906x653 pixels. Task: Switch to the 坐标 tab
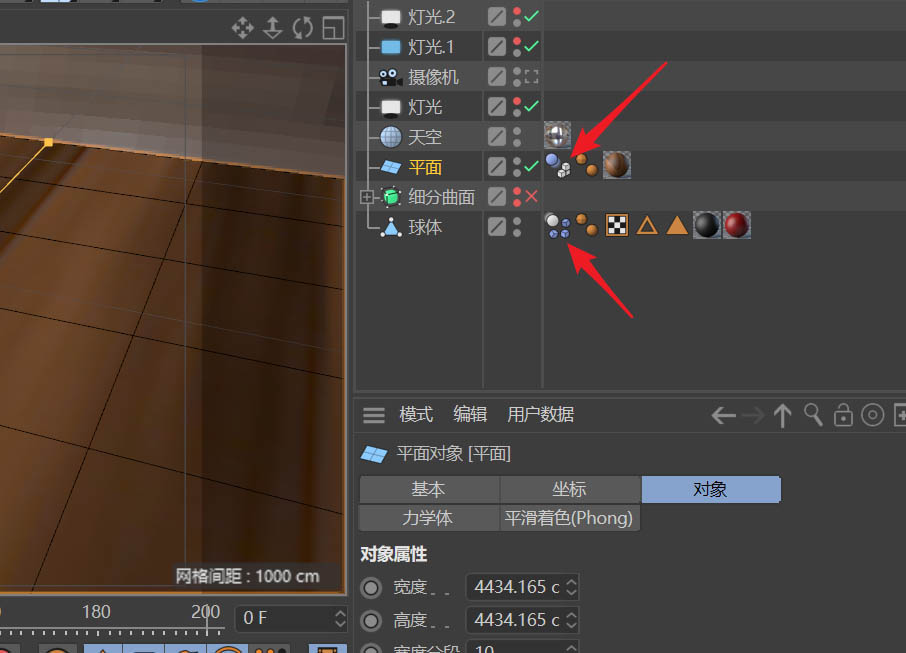(x=570, y=489)
